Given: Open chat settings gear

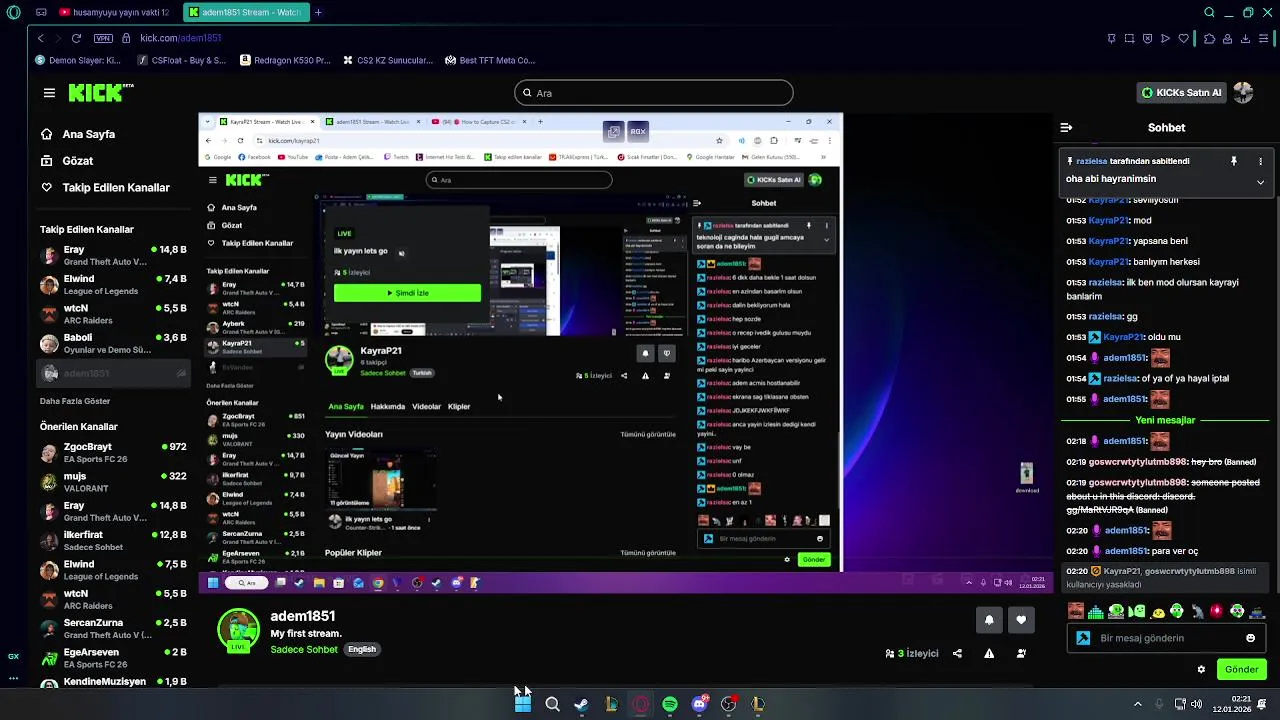Looking at the screenshot, I should tap(1201, 670).
